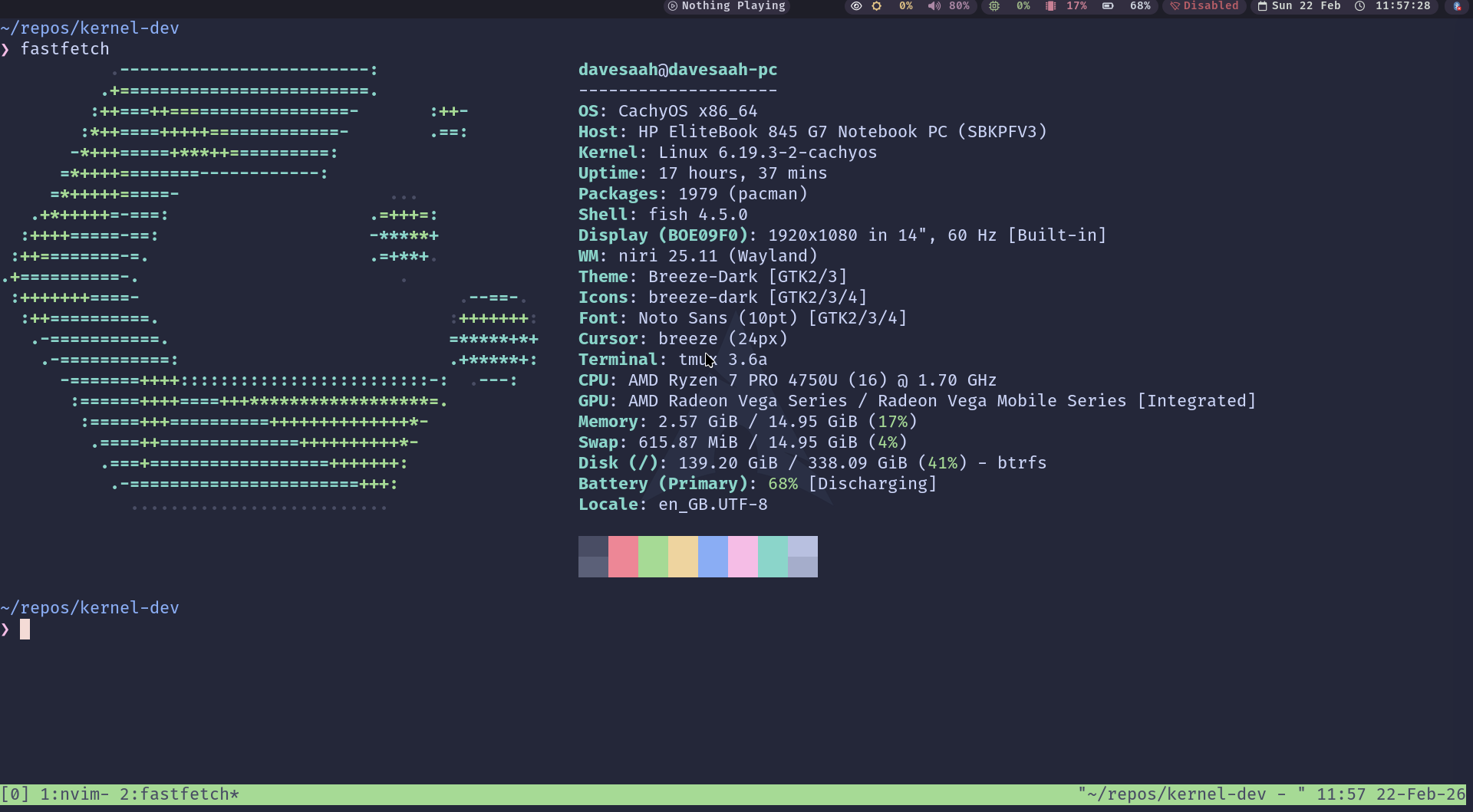Click the clock icon beside the time

1359,7
